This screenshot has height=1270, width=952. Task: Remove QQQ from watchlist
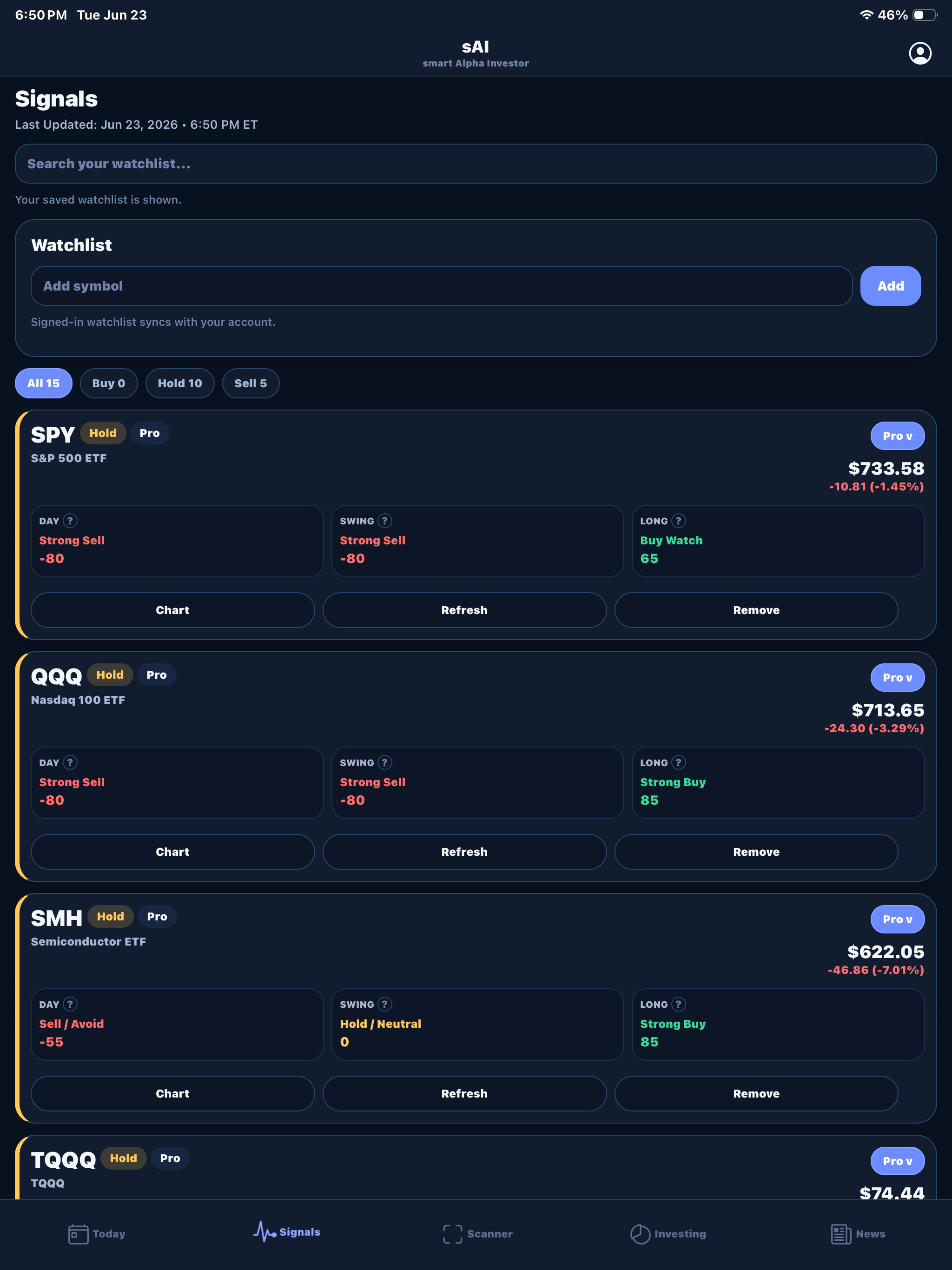[x=756, y=852]
